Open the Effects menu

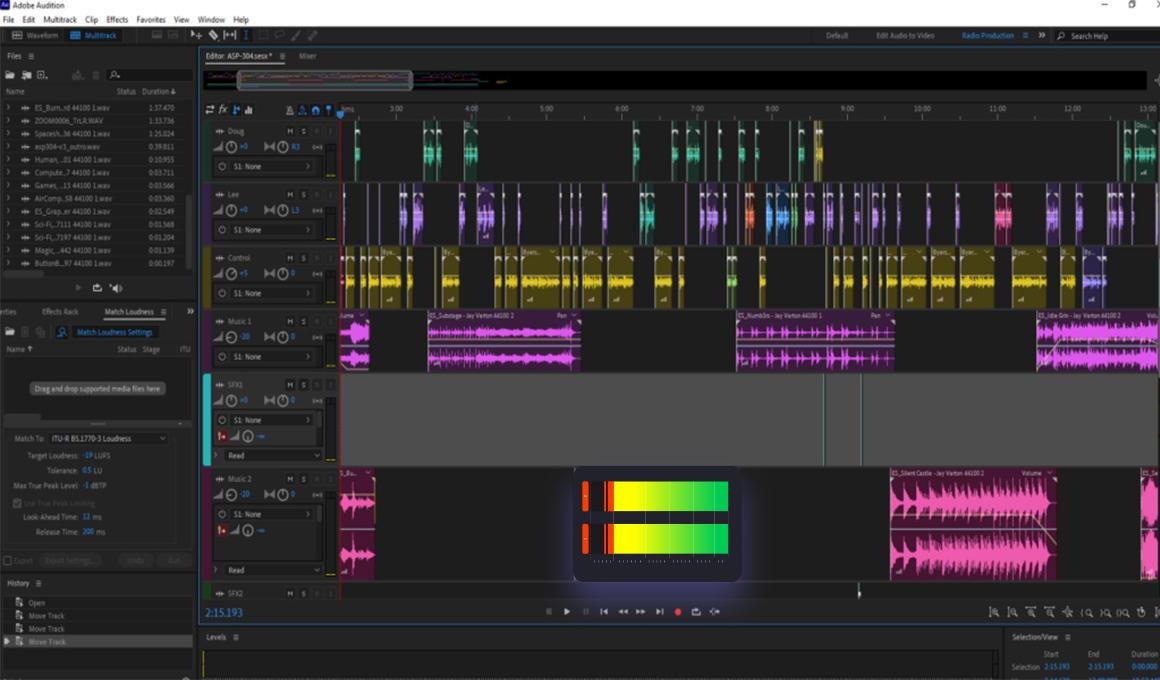[x=117, y=20]
